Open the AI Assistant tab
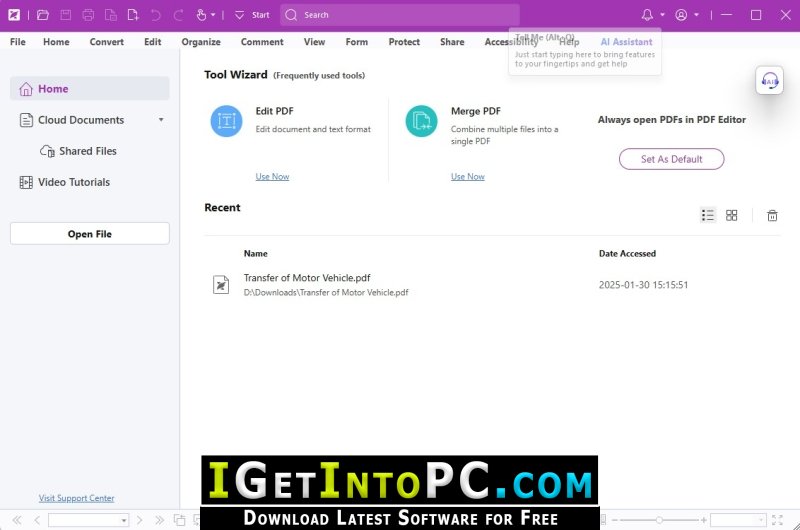This screenshot has height=530, width=800. tap(627, 42)
